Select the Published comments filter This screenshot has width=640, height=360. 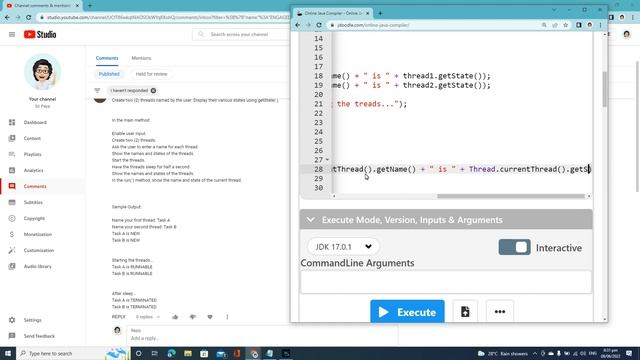(x=109, y=74)
